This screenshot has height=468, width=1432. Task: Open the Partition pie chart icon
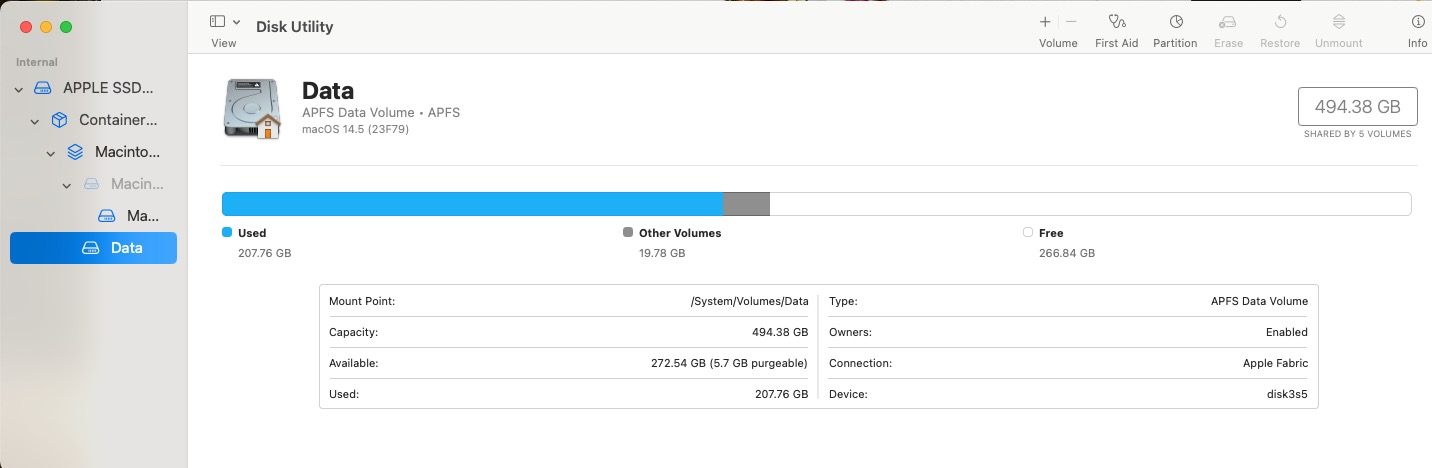(1176, 21)
